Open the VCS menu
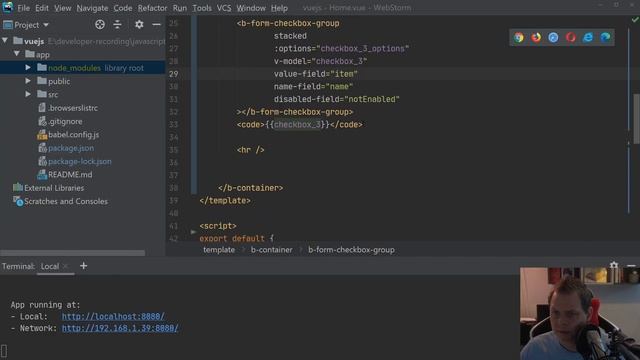Viewport: 640px width, 360px height. [224, 8]
